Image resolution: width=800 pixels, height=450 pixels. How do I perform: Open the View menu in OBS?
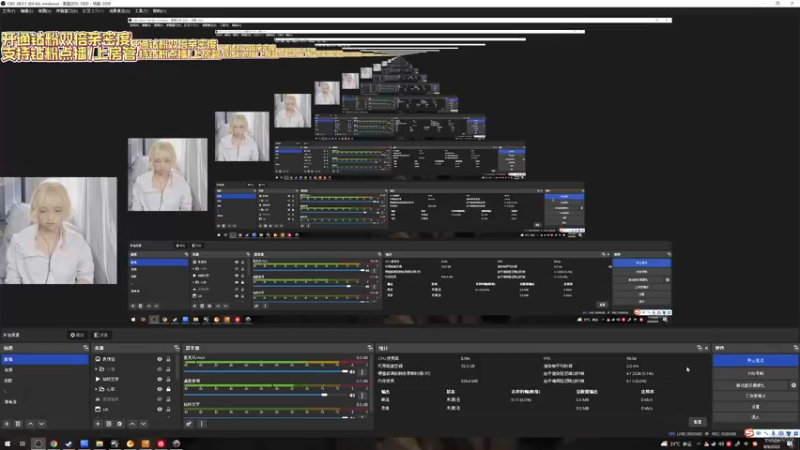coord(45,11)
